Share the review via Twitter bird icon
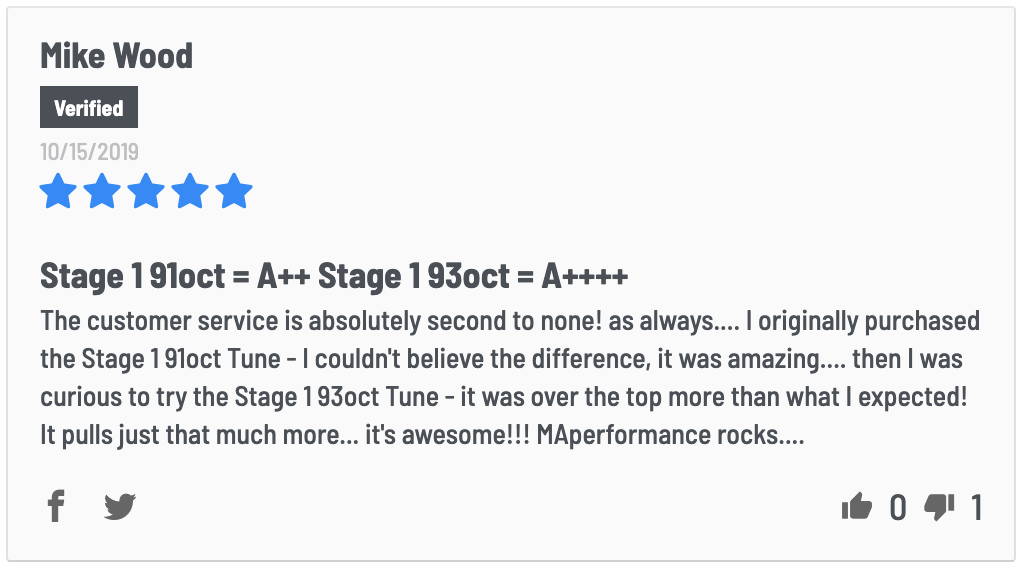The image size is (1024, 570). pyautogui.click(x=120, y=507)
